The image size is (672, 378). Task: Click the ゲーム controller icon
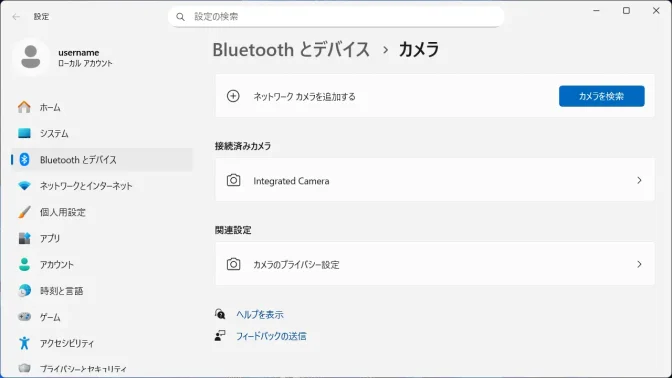[x=24, y=317]
